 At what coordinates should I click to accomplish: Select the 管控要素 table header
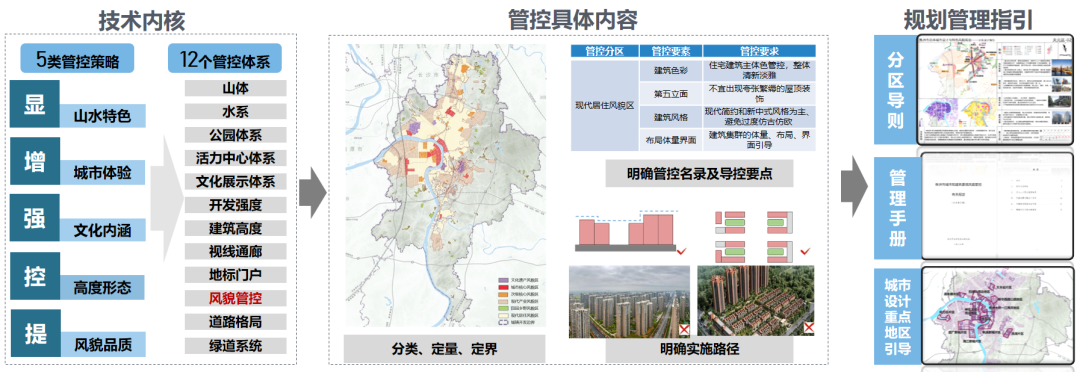(670, 51)
